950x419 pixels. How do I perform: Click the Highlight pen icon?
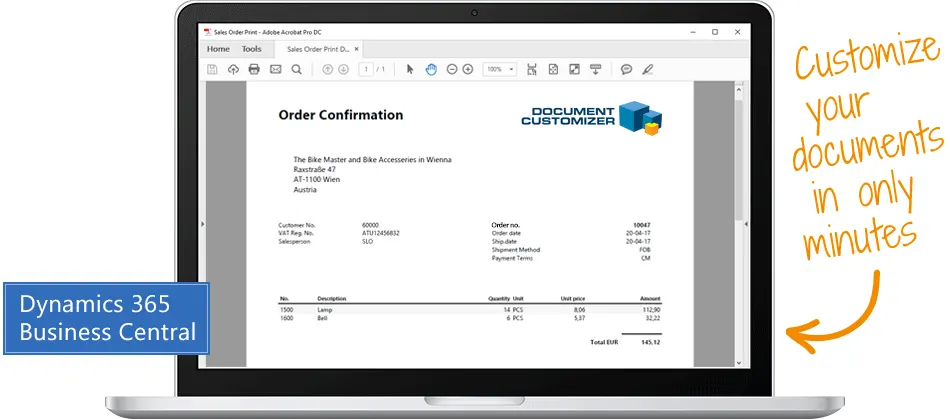click(x=648, y=70)
